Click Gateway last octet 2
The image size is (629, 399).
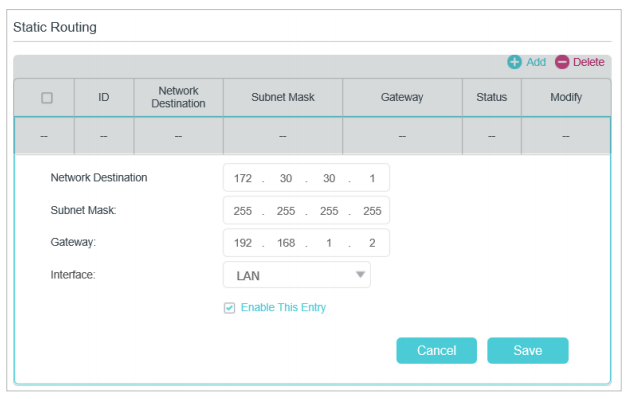pos(372,243)
